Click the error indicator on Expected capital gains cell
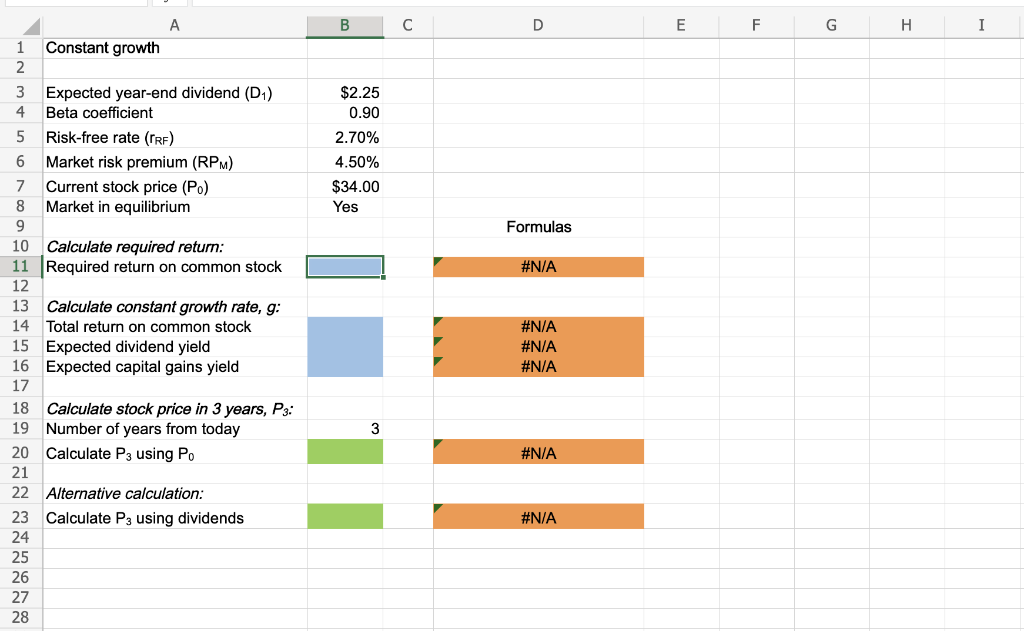This screenshot has width=1024, height=631. point(437,360)
